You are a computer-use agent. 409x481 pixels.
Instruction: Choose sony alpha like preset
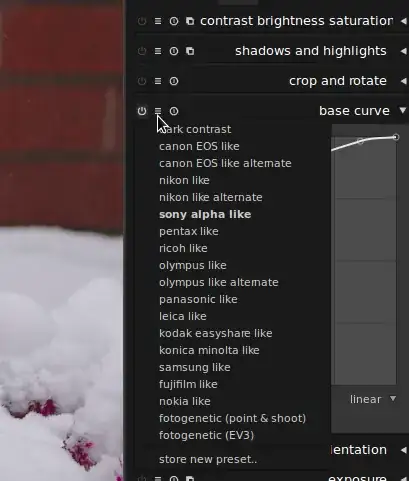[205, 214]
